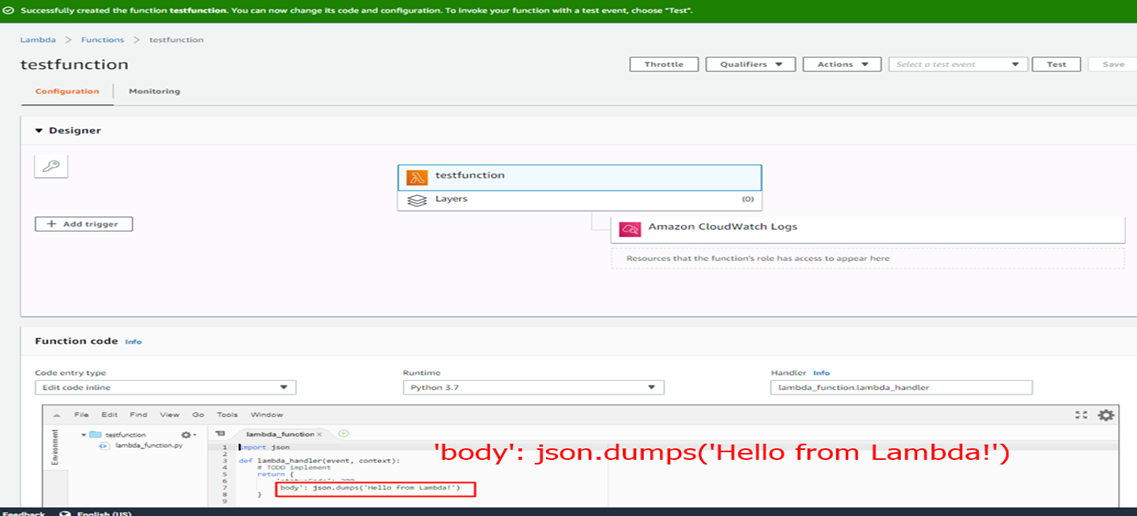Screen dimensions: 1137x516
Task: Open the Code entry type dropdown
Action: click(x=165, y=388)
